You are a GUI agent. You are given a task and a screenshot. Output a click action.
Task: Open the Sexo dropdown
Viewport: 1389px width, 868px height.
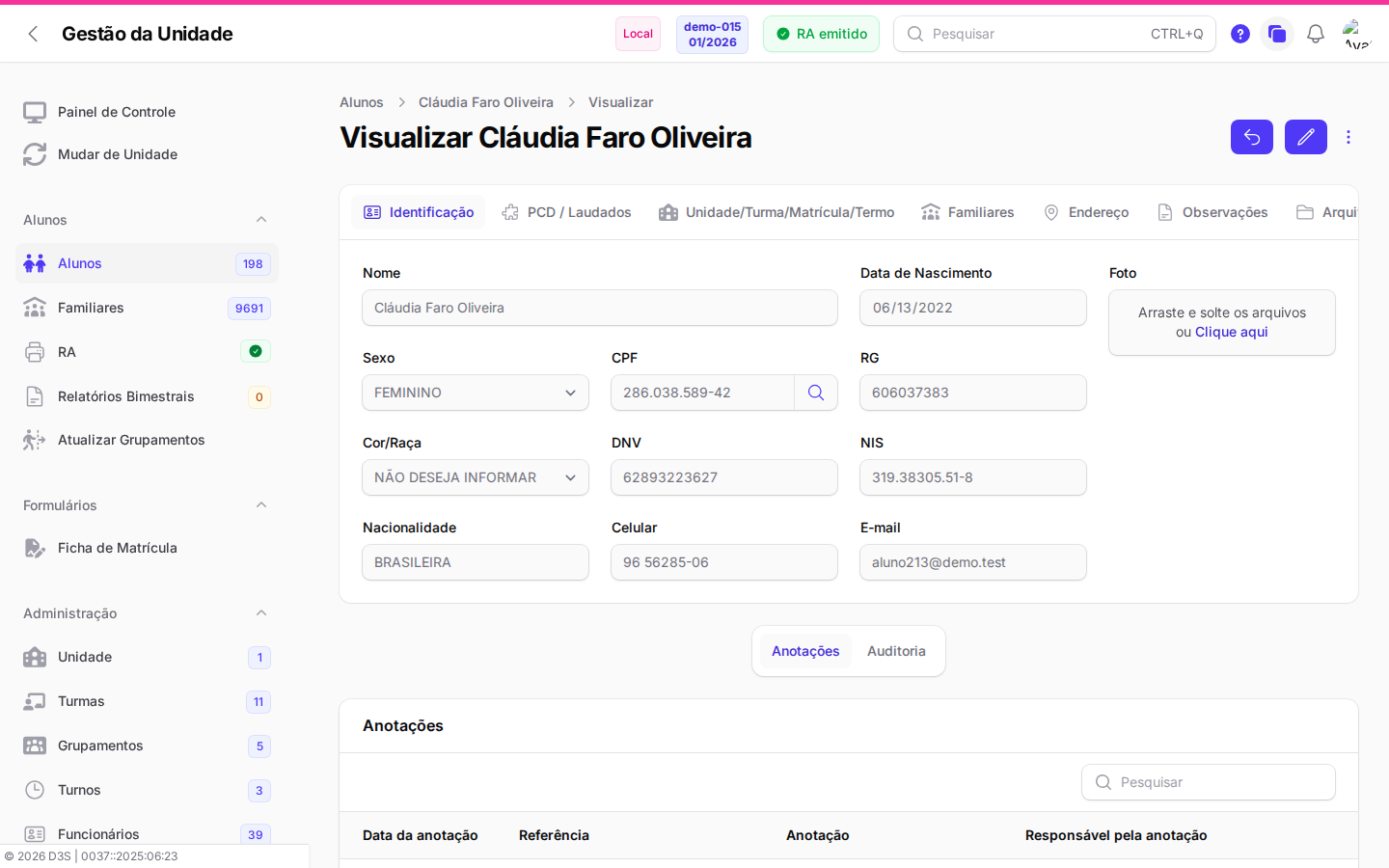(476, 393)
